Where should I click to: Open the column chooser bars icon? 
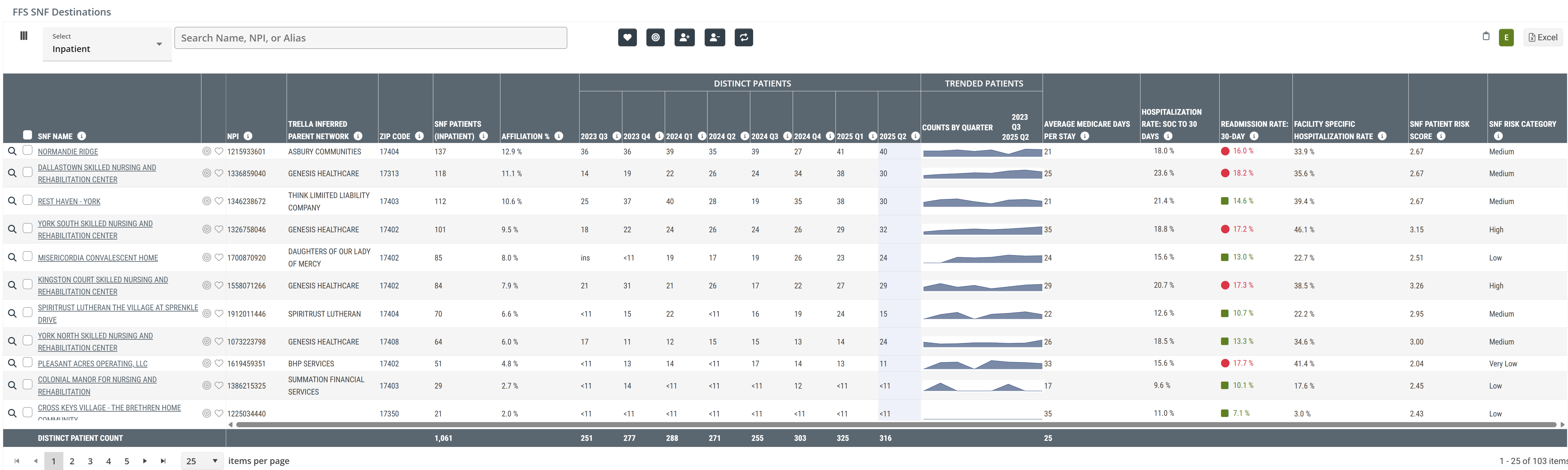click(24, 36)
